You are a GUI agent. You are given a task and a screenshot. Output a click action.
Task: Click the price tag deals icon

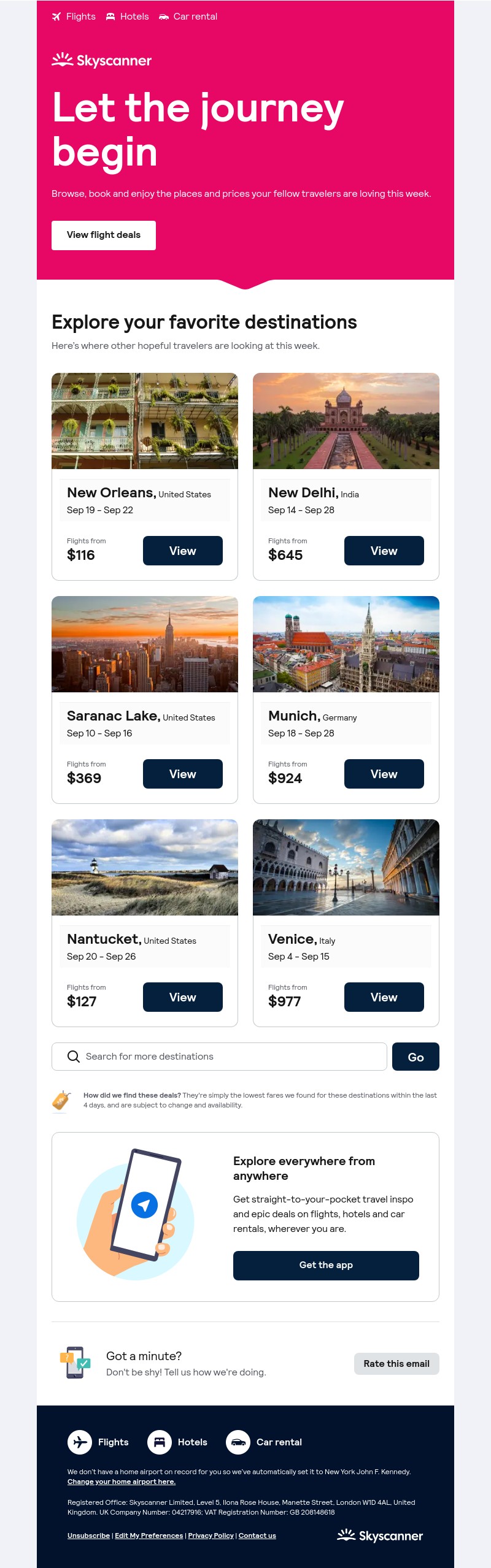61,1101
